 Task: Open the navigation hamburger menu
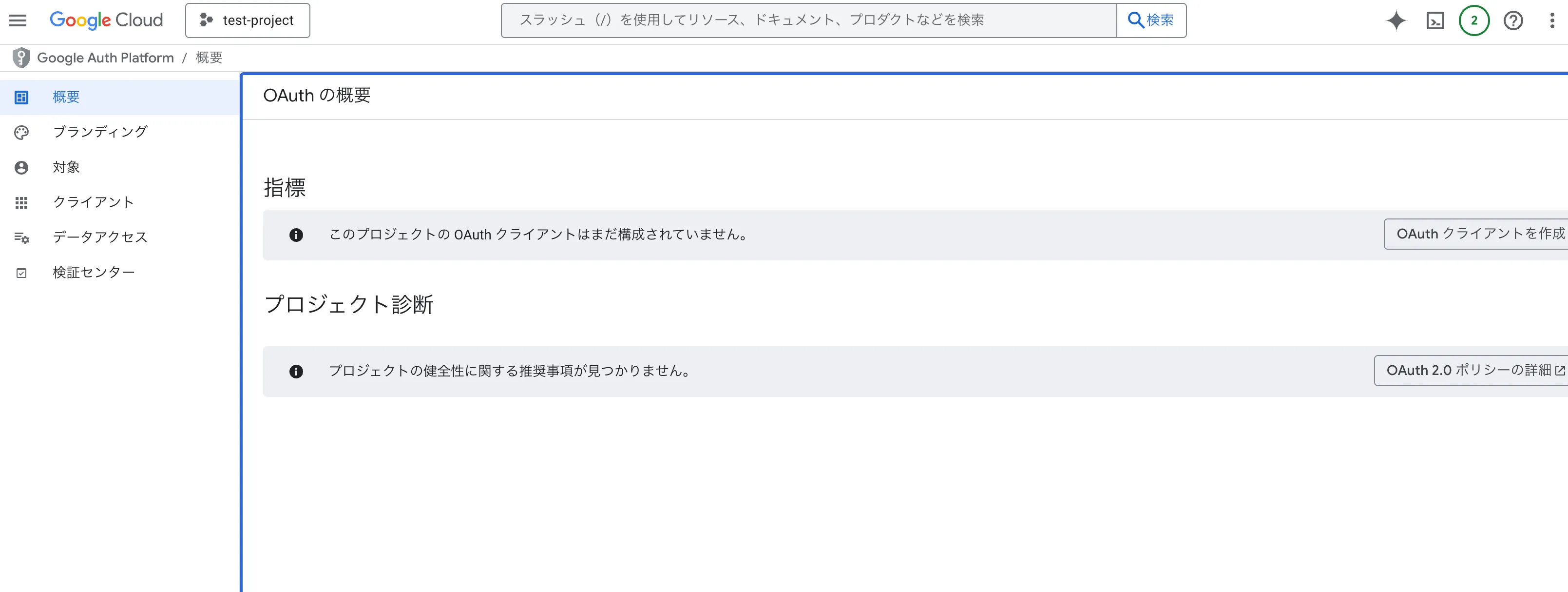pos(17,20)
